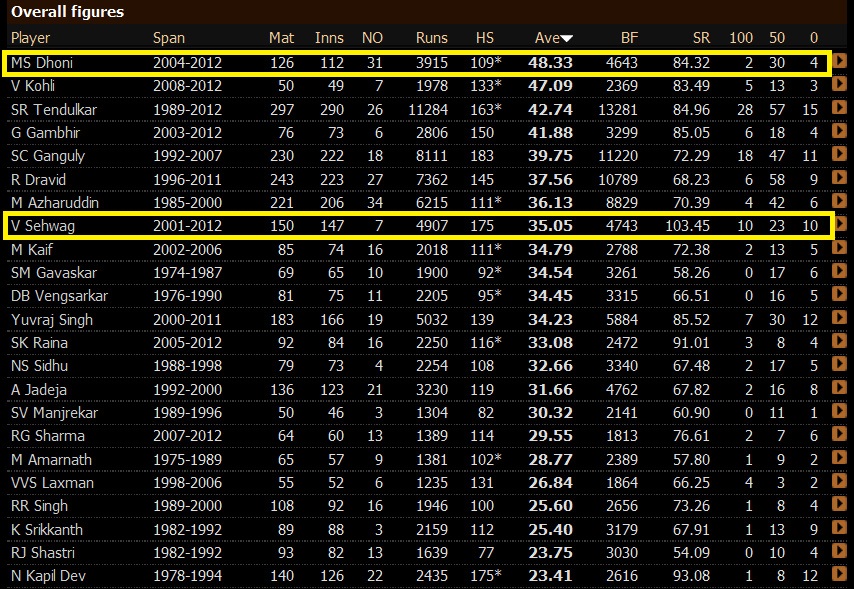Open SV Manjrekar player name
This screenshot has width=854, height=589.
pos(54,413)
